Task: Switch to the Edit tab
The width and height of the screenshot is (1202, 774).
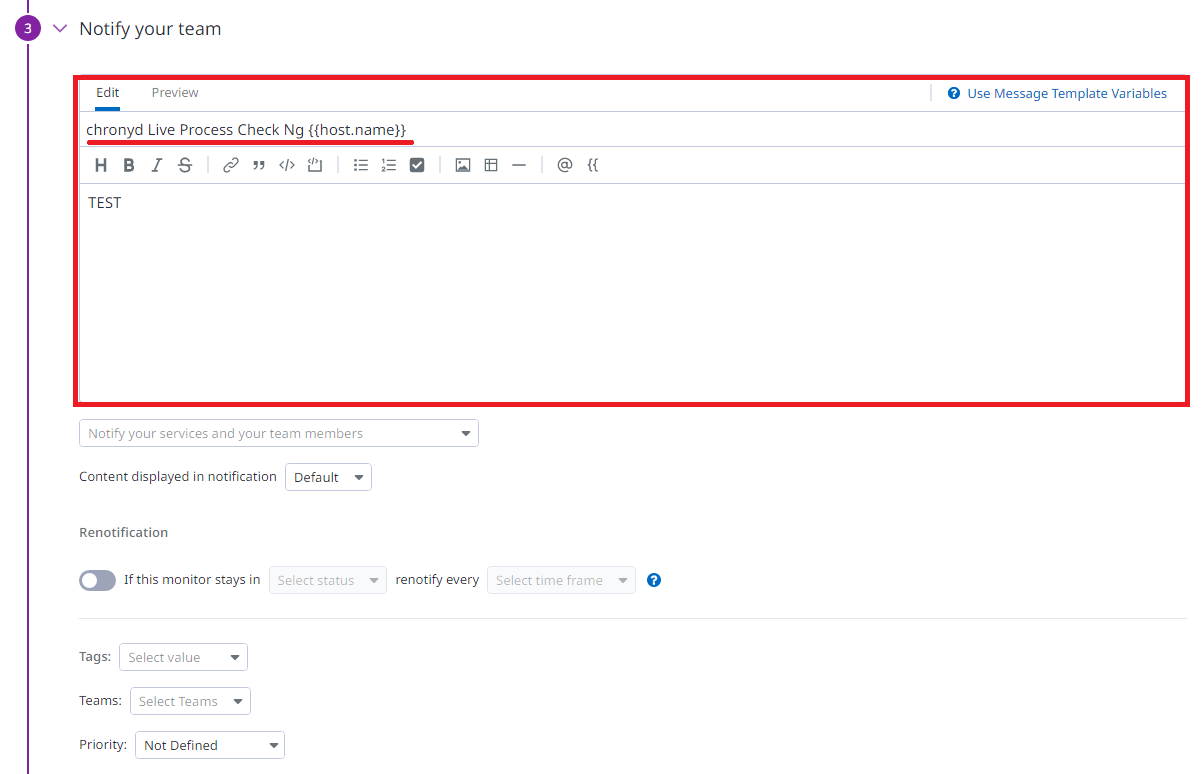Action: 108,93
